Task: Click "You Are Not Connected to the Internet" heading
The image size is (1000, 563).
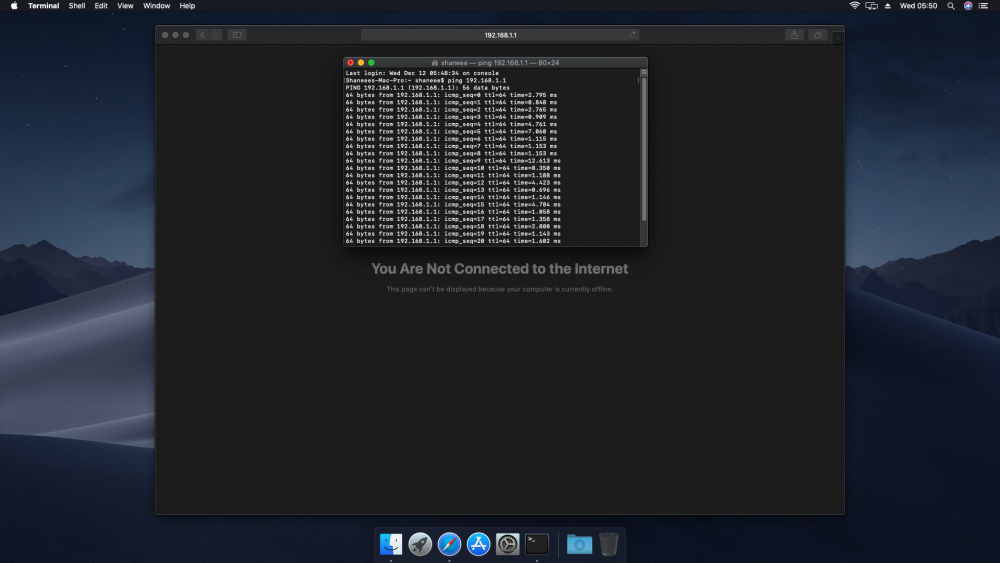Action: click(x=499, y=268)
